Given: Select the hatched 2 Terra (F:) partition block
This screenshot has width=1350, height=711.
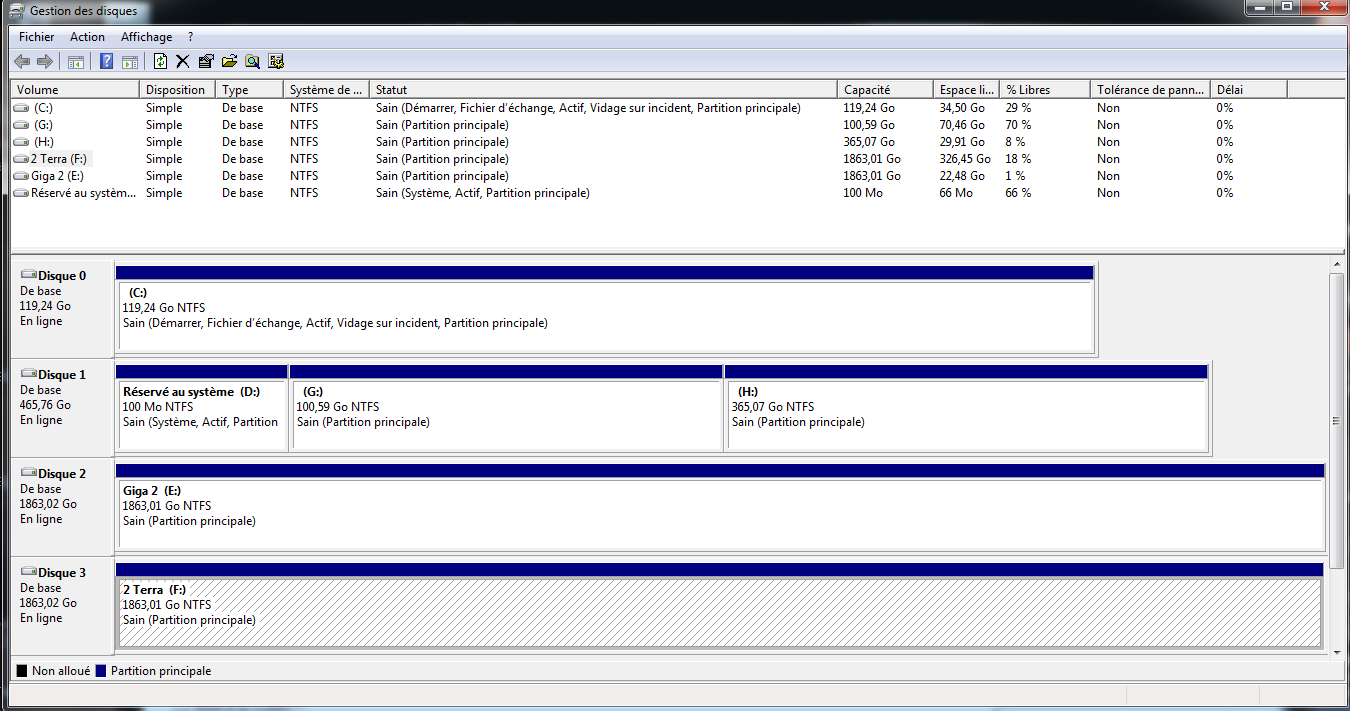Looking at the screenshot, I should pyautogui.click(x=720, y=606).
